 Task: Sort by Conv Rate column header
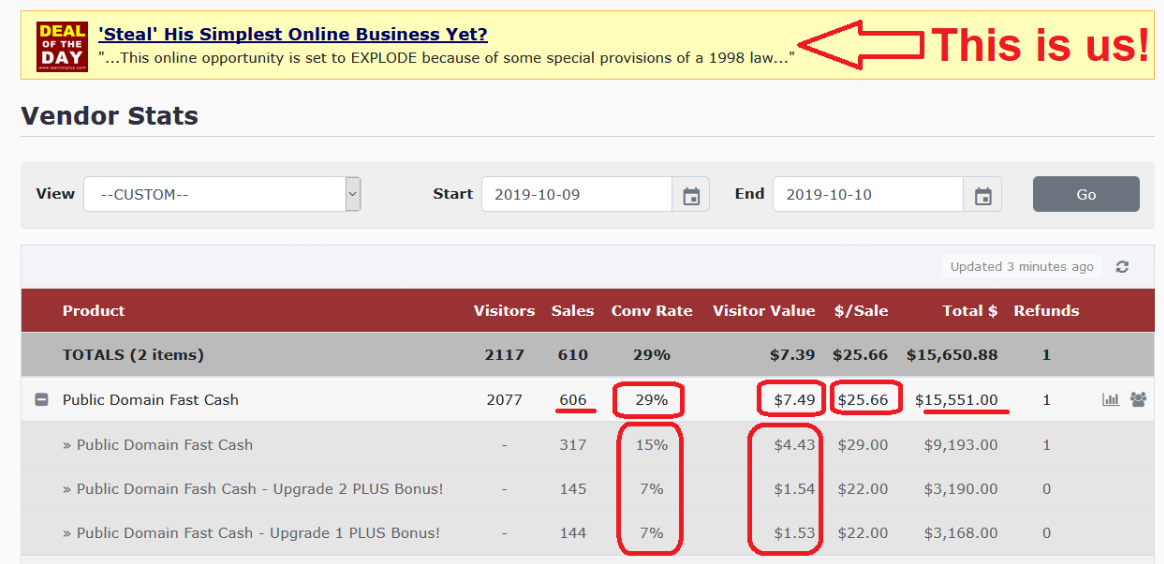(x=652, y=311)
